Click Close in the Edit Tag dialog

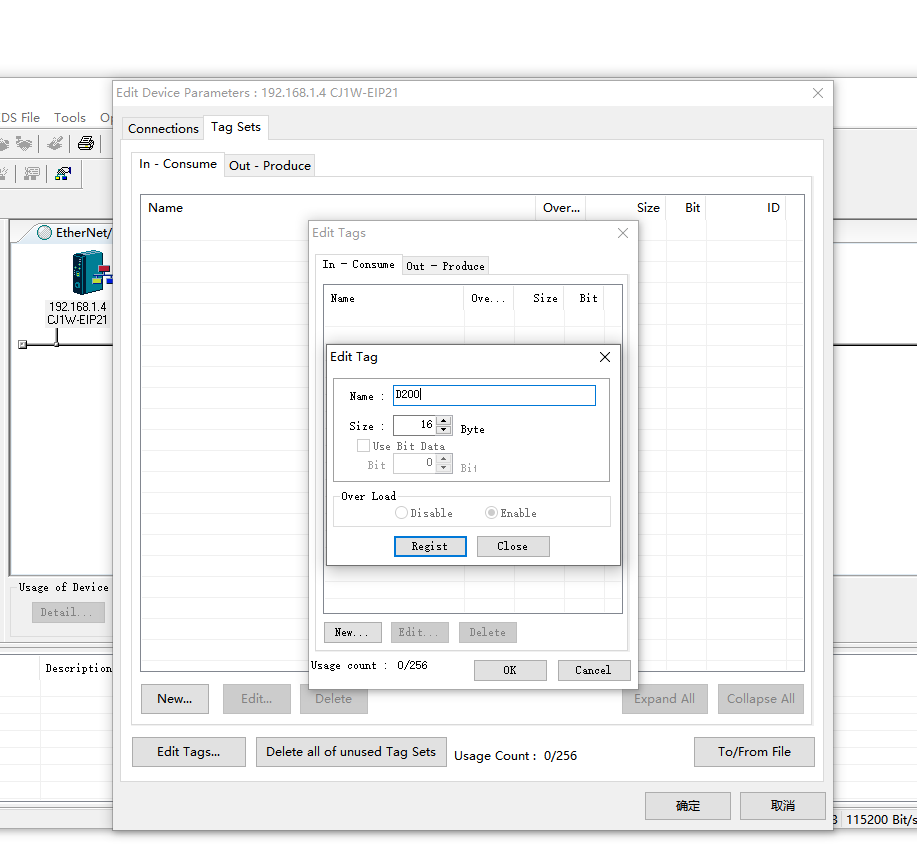[x=513, y=546]
